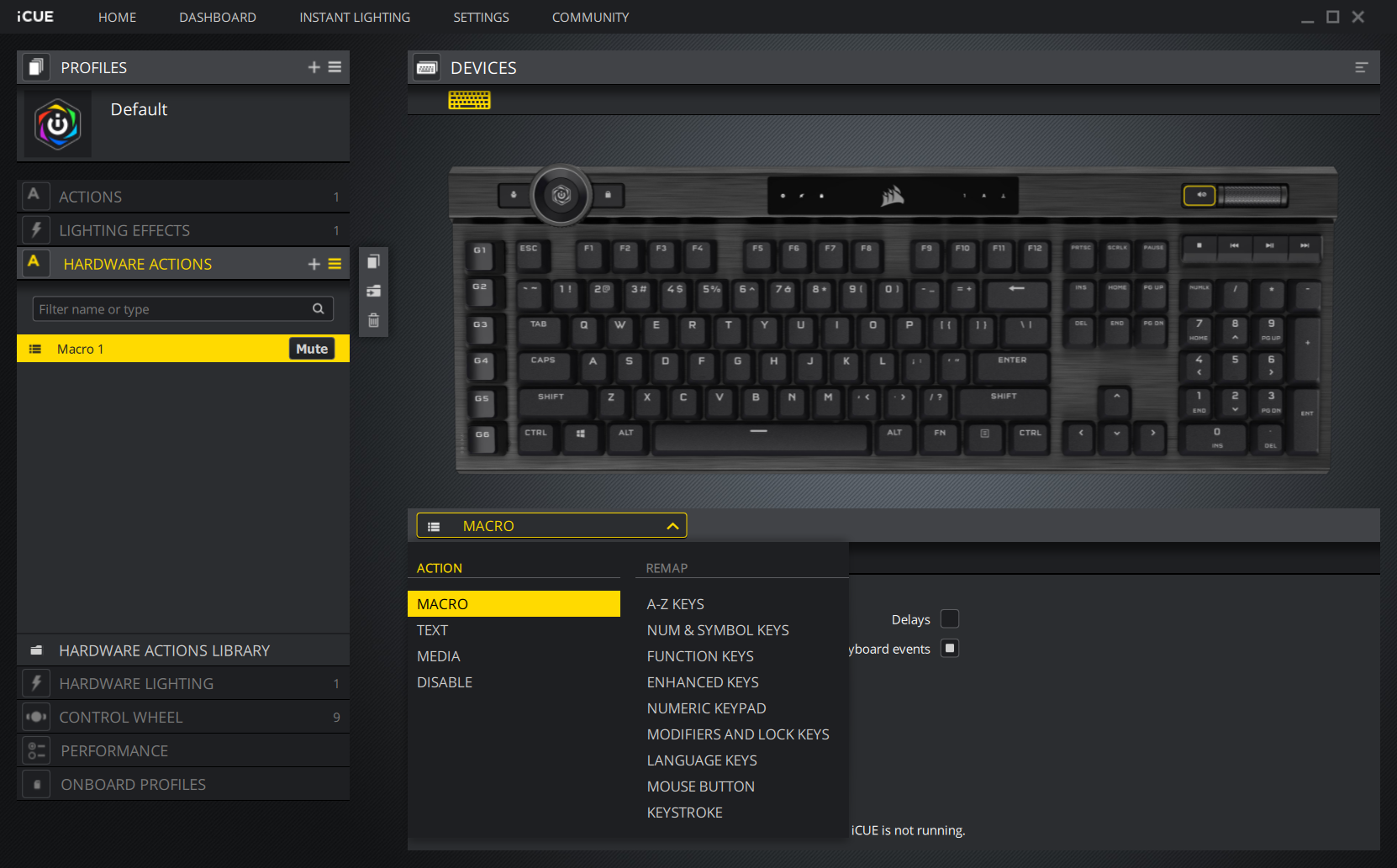Click the Onboard Profiles storage icon
1397x868 pixels.
click(35, 783)
